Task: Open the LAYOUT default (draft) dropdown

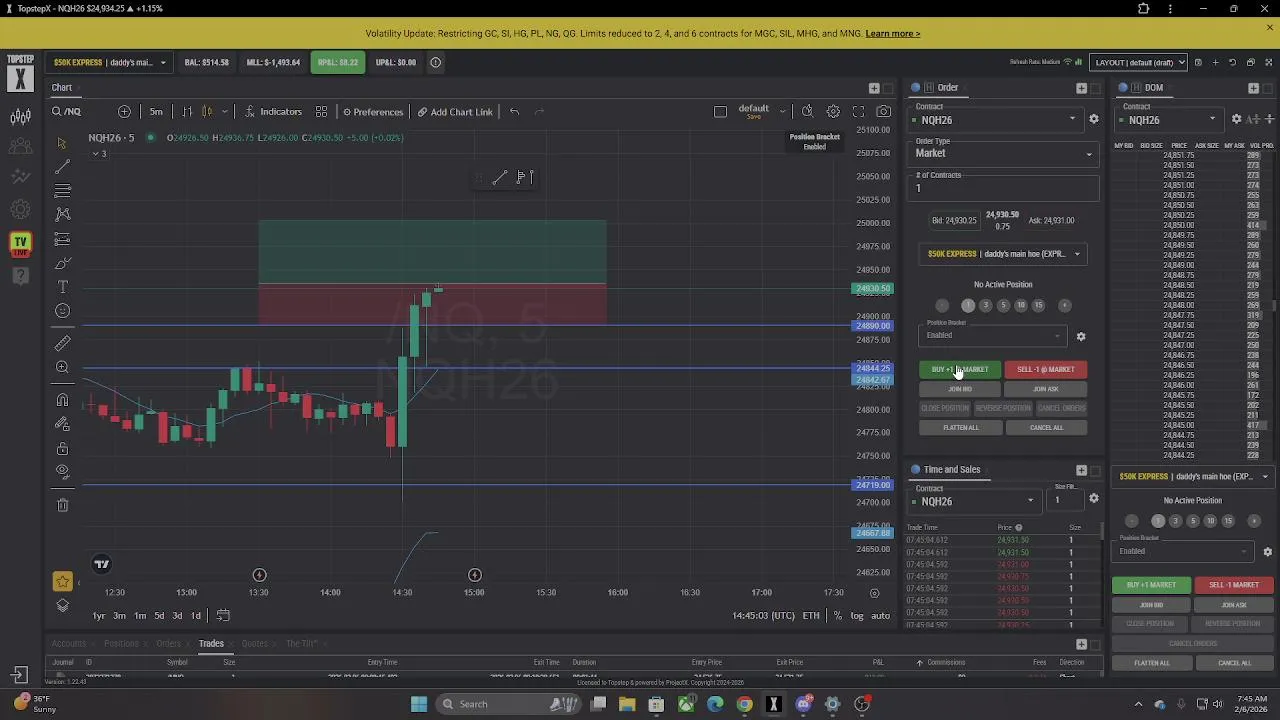Action: point(1138,62)
